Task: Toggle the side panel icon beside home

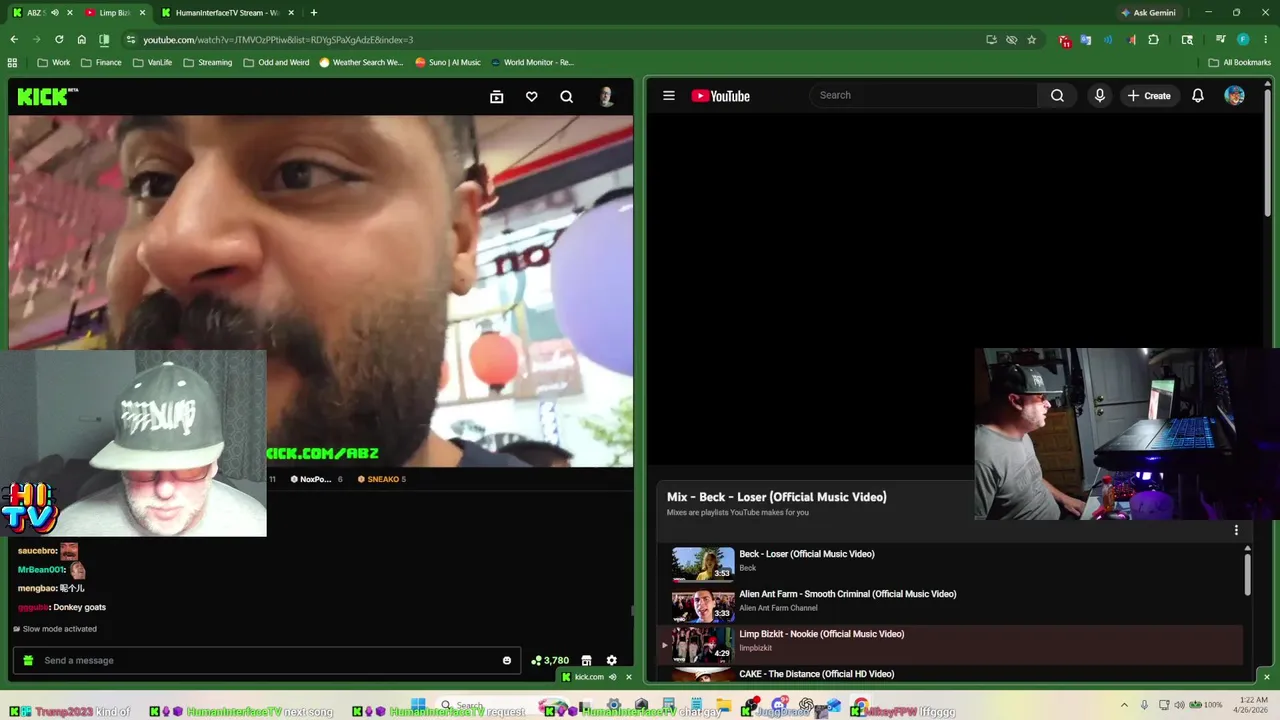Action: (x=104, y=40)
